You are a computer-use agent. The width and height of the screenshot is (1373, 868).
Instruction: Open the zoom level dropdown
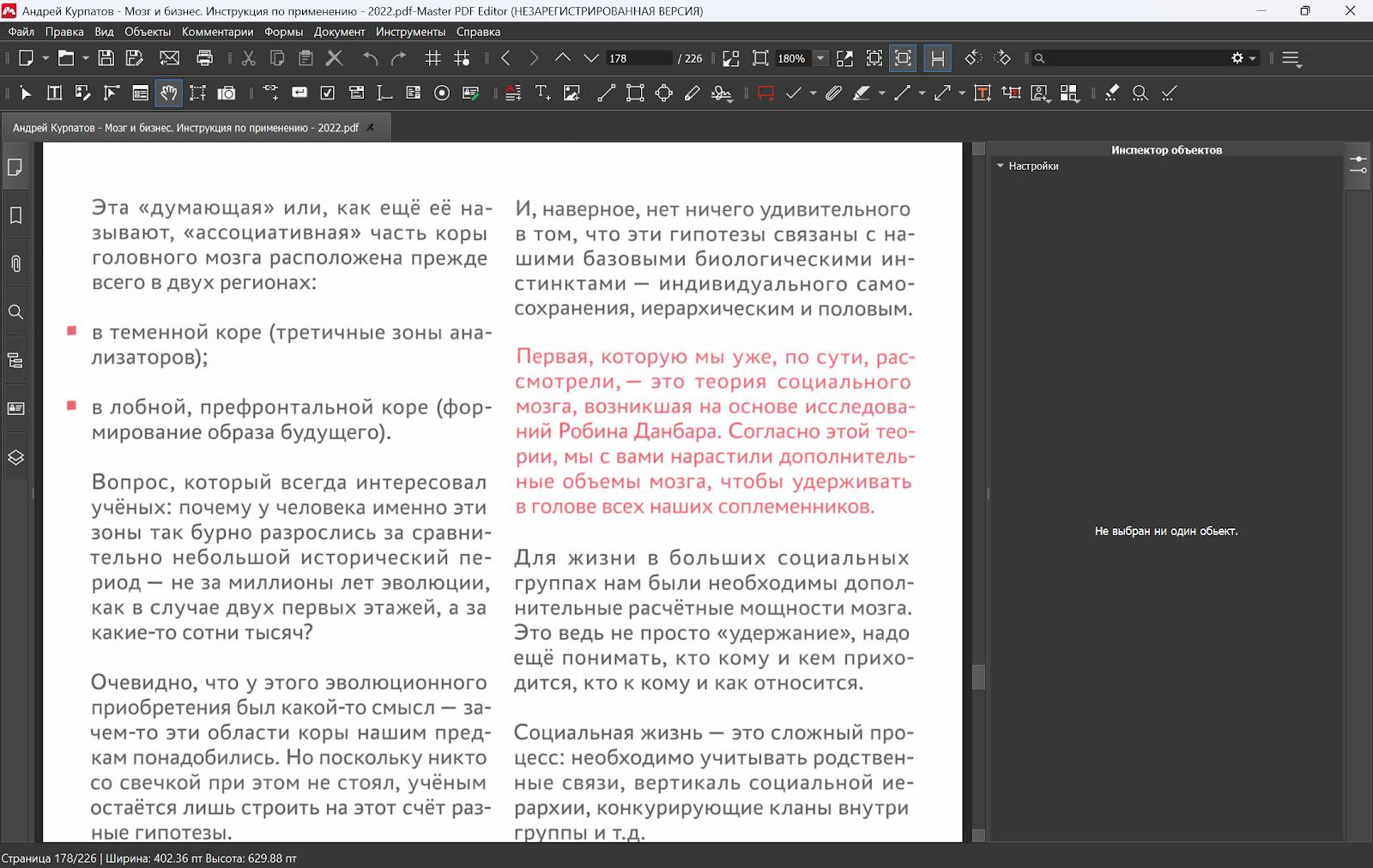point(820,58)
